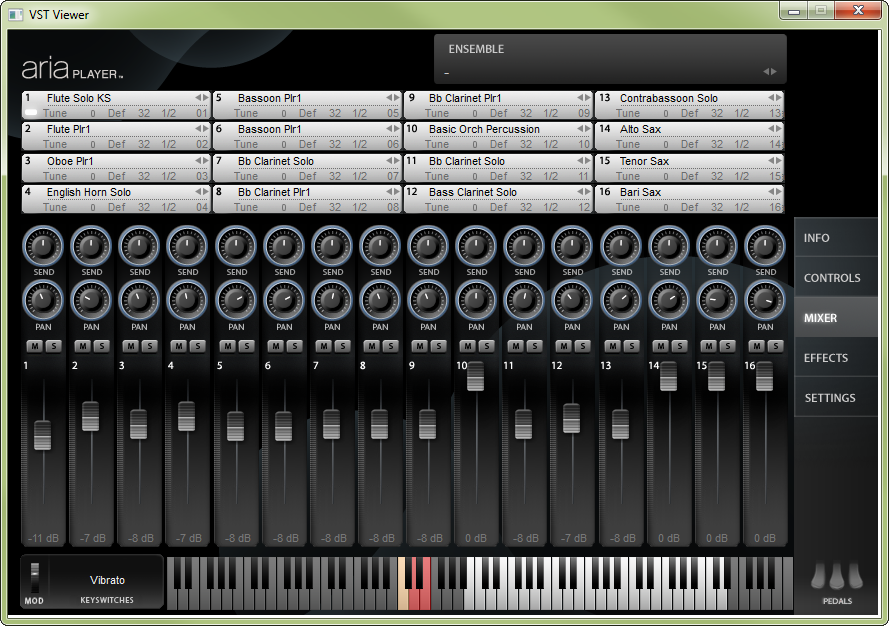This screenshot has width=889, height=626.
Task: Click previous arrow on slot 15 Tenor Sax
Action: (771, 161)
